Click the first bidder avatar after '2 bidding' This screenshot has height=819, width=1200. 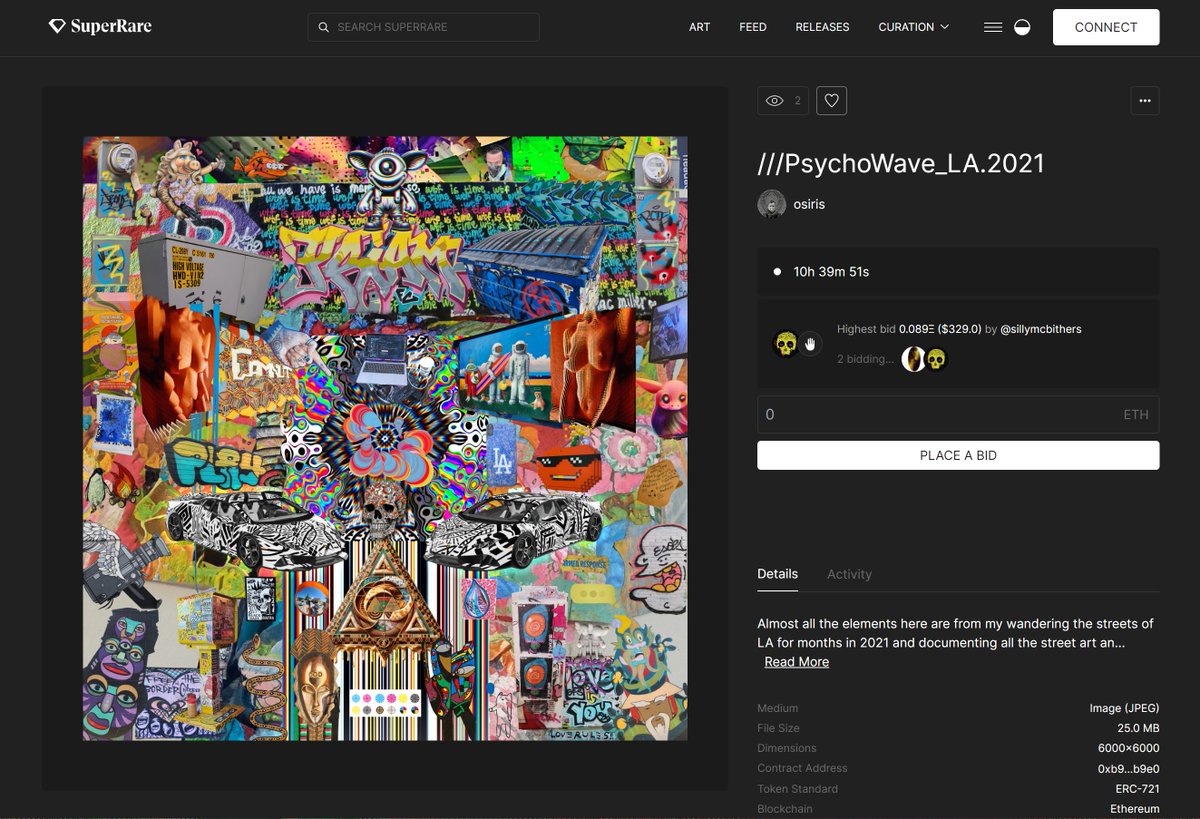click(x=913, y=359)
